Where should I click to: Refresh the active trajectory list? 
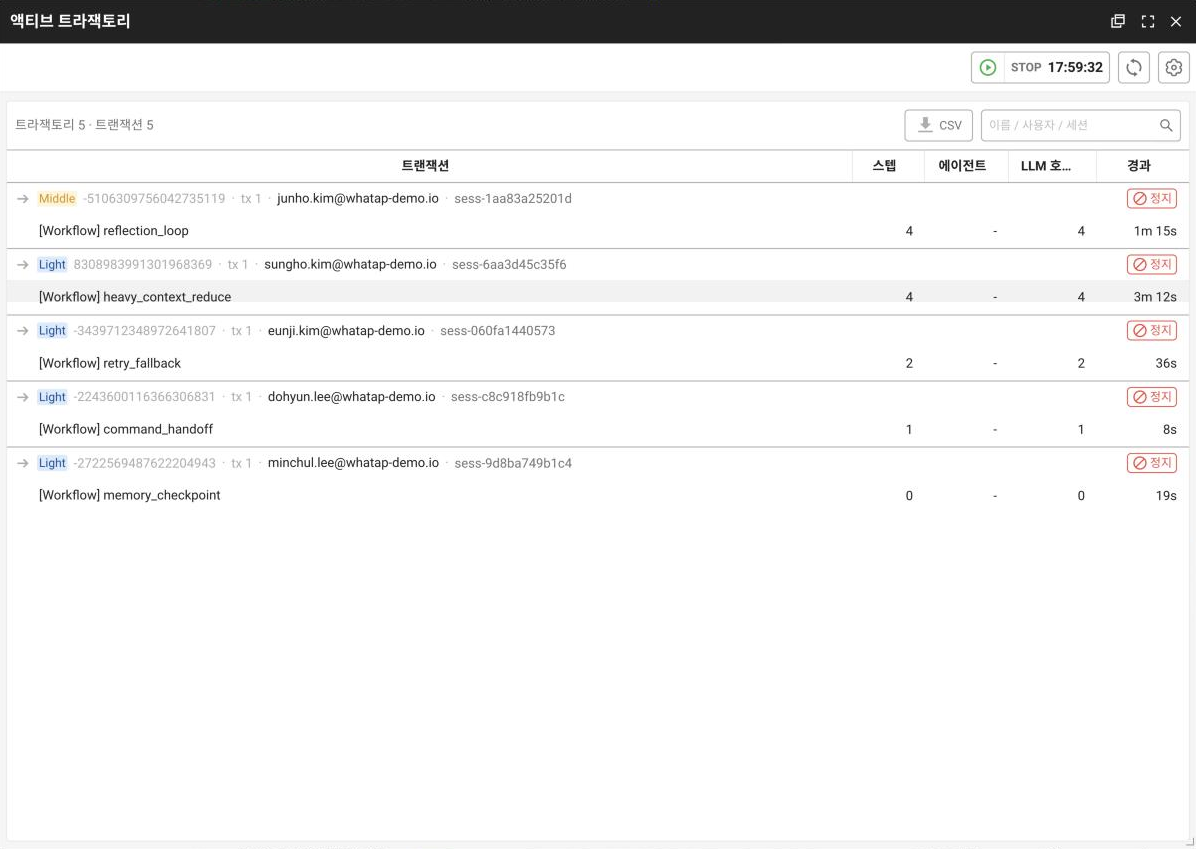[x=1133, y=67]
